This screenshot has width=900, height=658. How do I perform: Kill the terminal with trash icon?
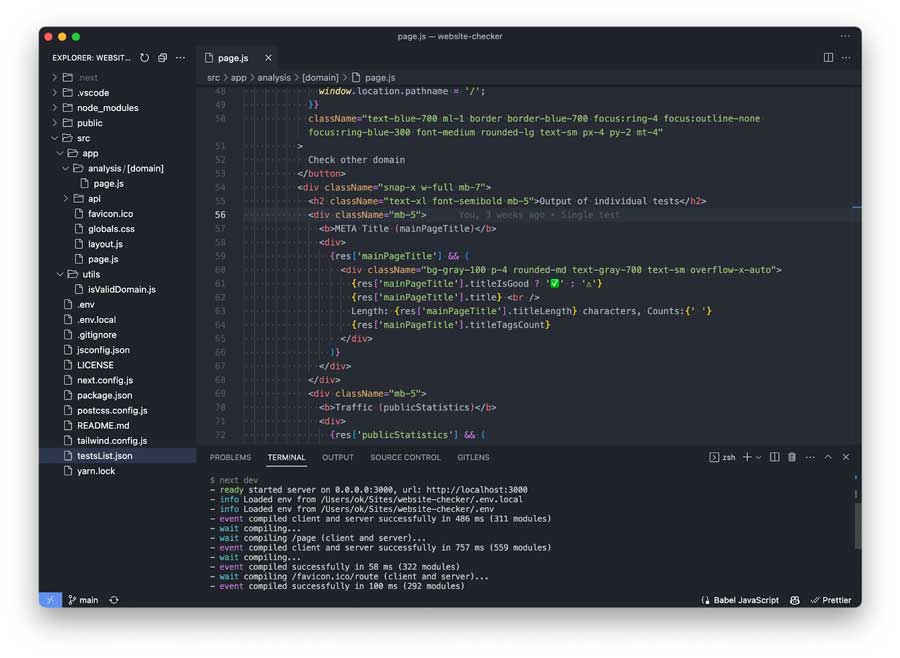(x=792, y=457)
